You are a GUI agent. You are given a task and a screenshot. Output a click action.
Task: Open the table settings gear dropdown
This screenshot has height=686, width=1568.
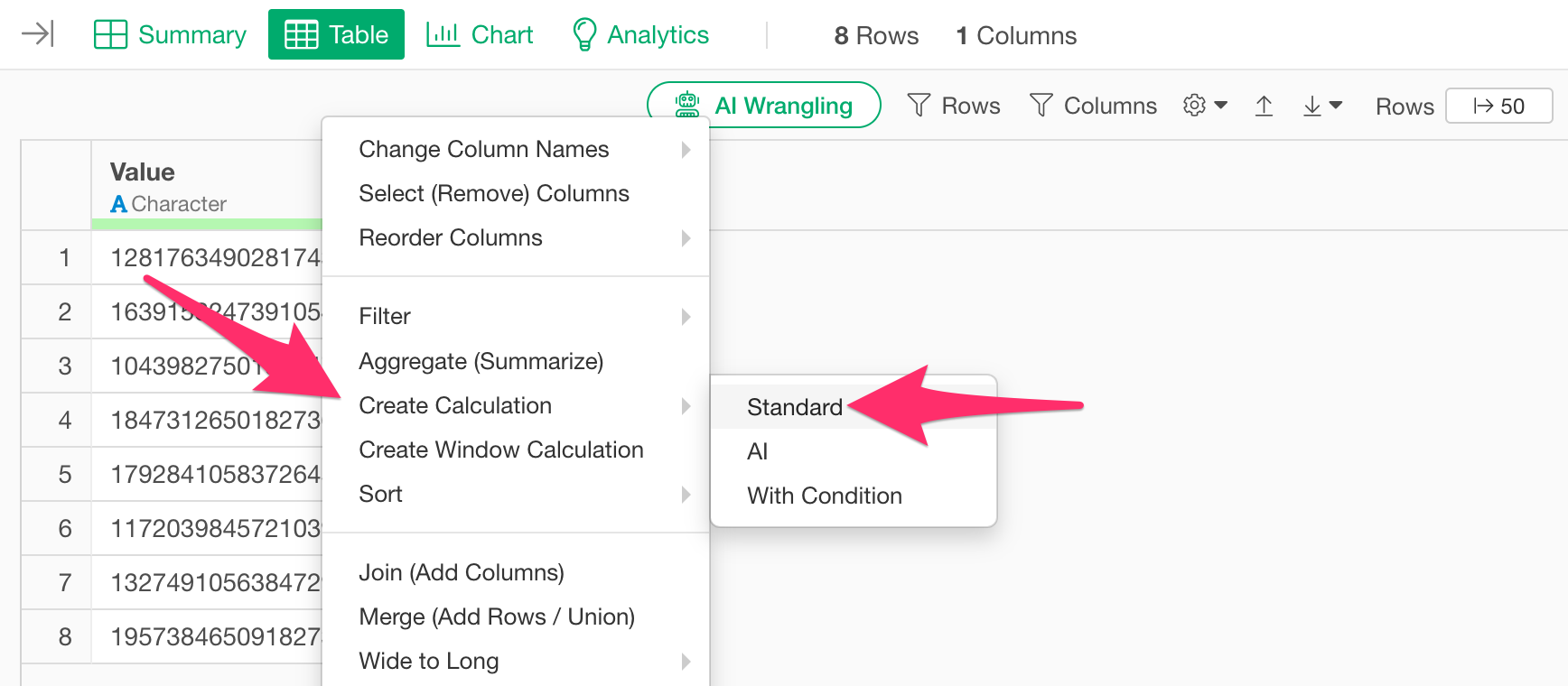[1205, 106]
